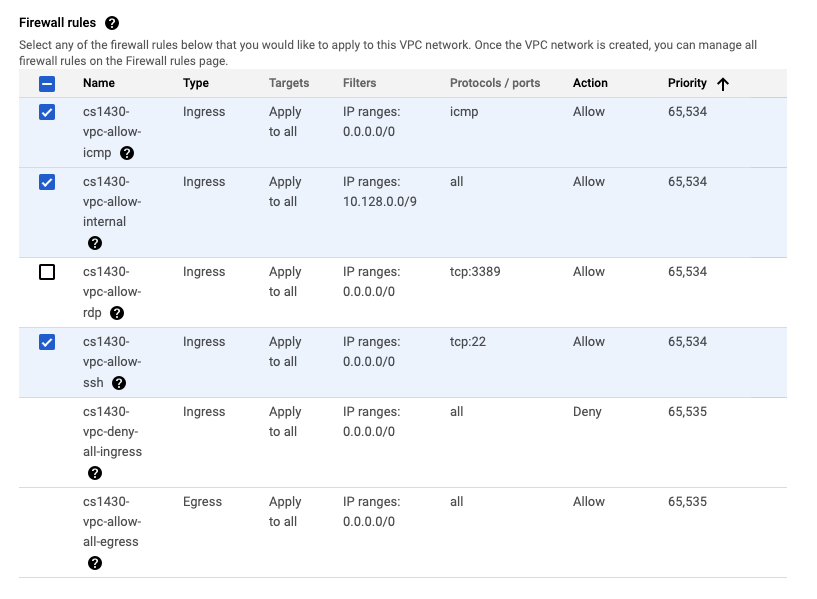817x599 pixels.
Task: Click the help icon under cs1430-vpc-allow-rdp
Action: [117, 313]
